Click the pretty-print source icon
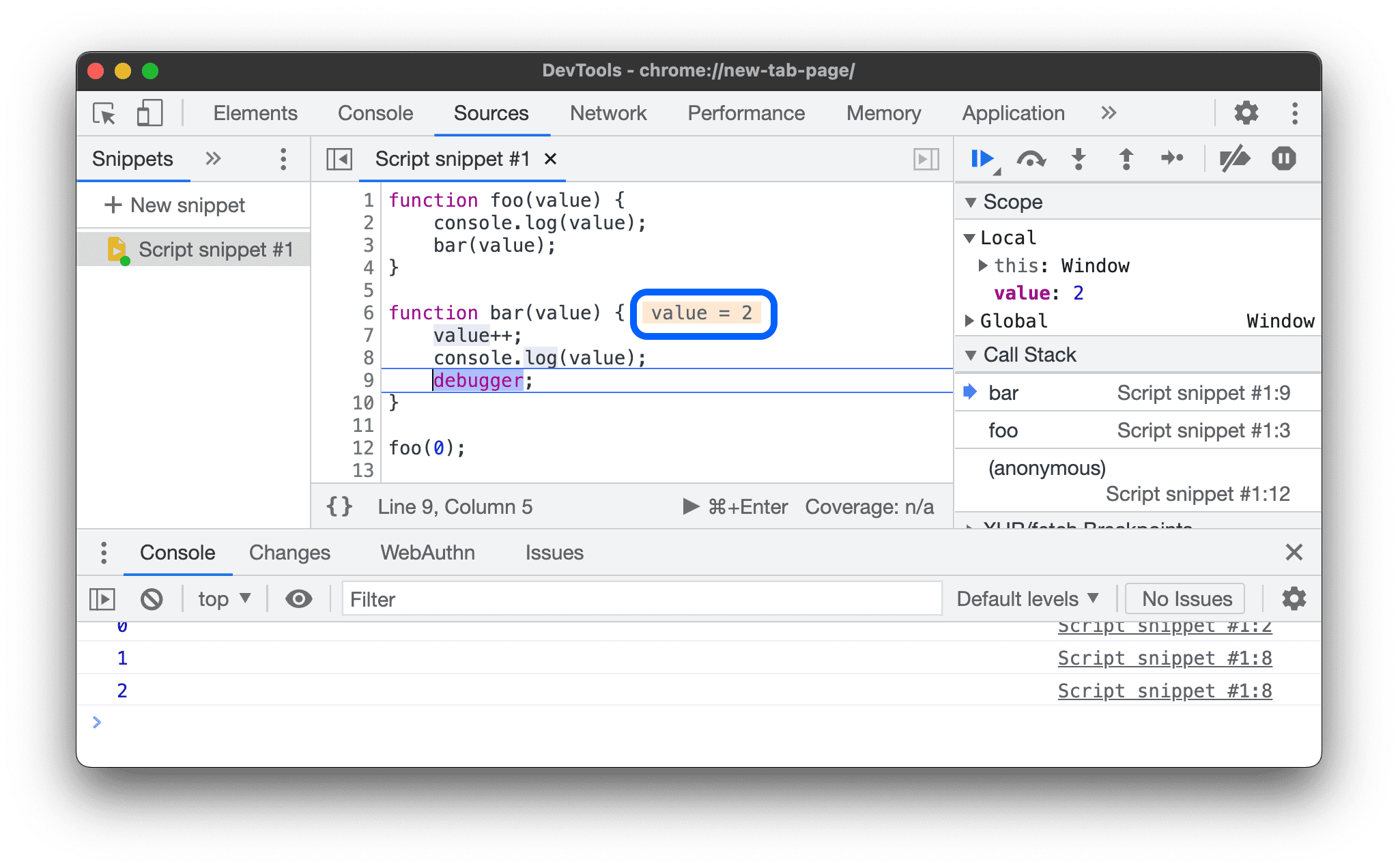Viewport: 1398px width, 868px height. tap(340, 505)
